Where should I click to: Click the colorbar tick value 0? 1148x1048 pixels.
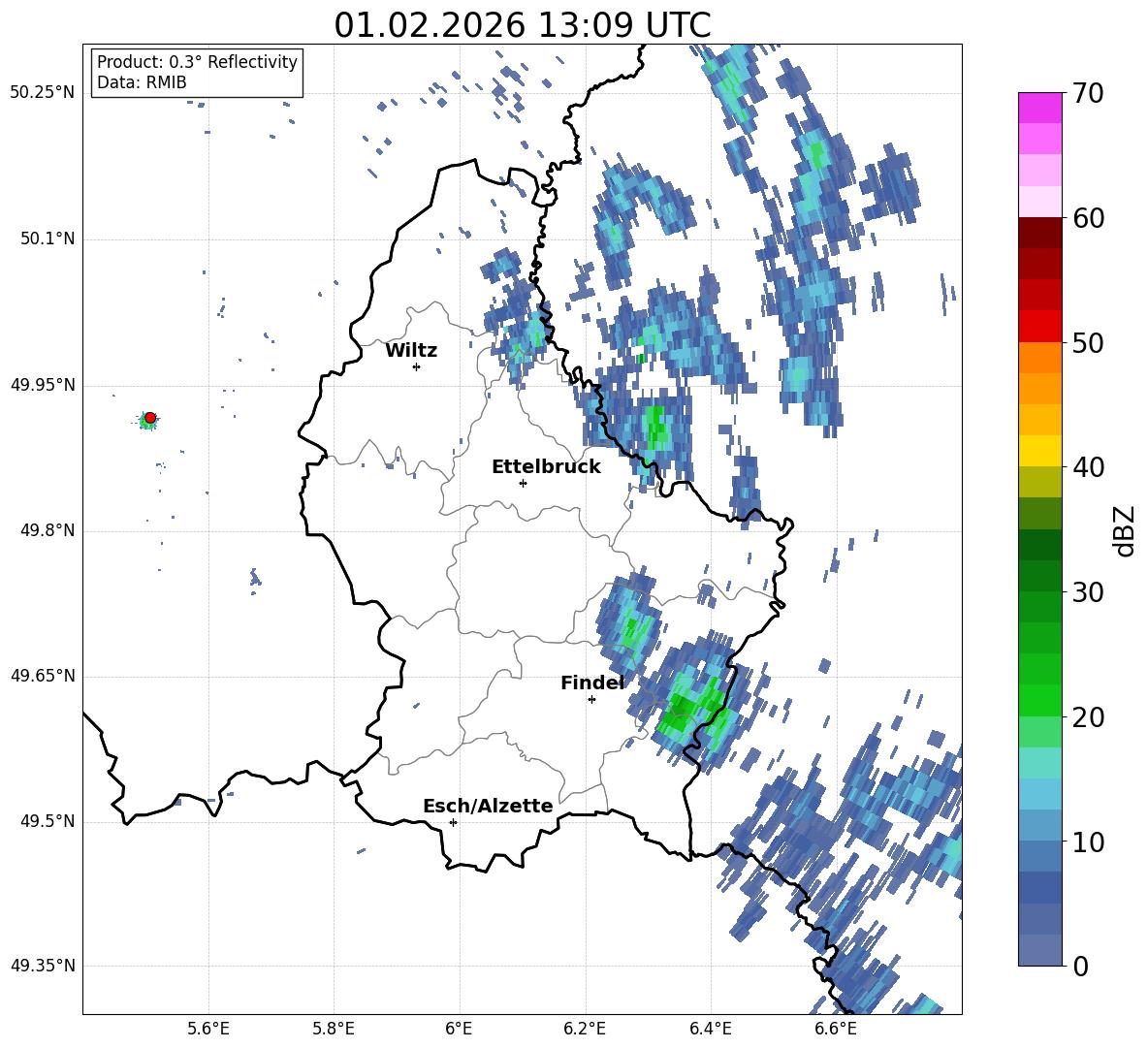tap(1079, 966)
